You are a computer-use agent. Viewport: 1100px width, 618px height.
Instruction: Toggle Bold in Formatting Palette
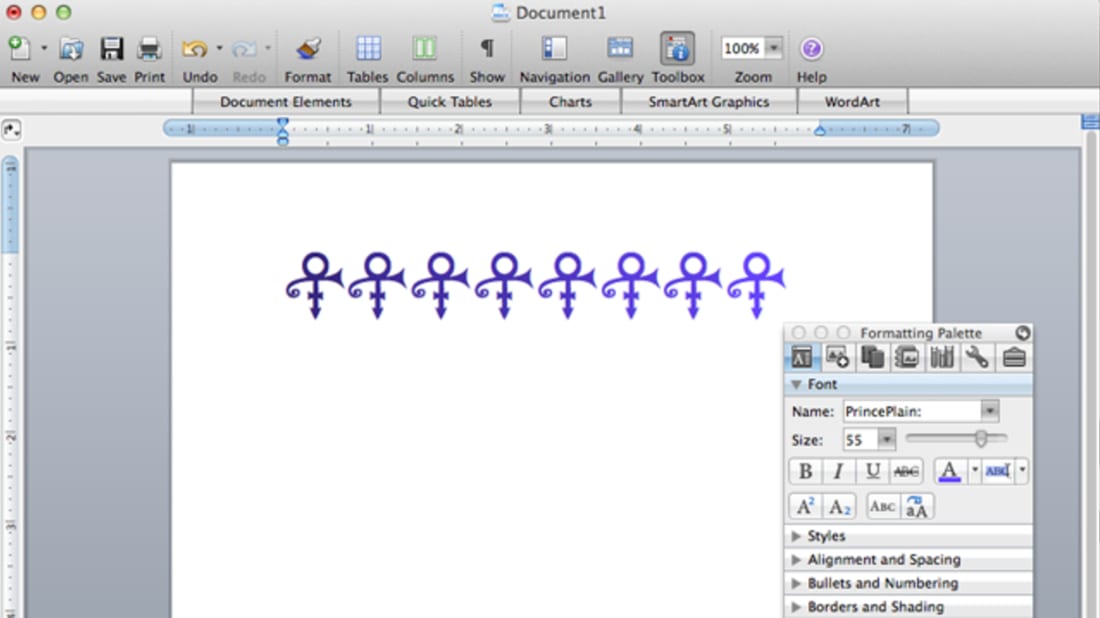click(x=806, y=472)
